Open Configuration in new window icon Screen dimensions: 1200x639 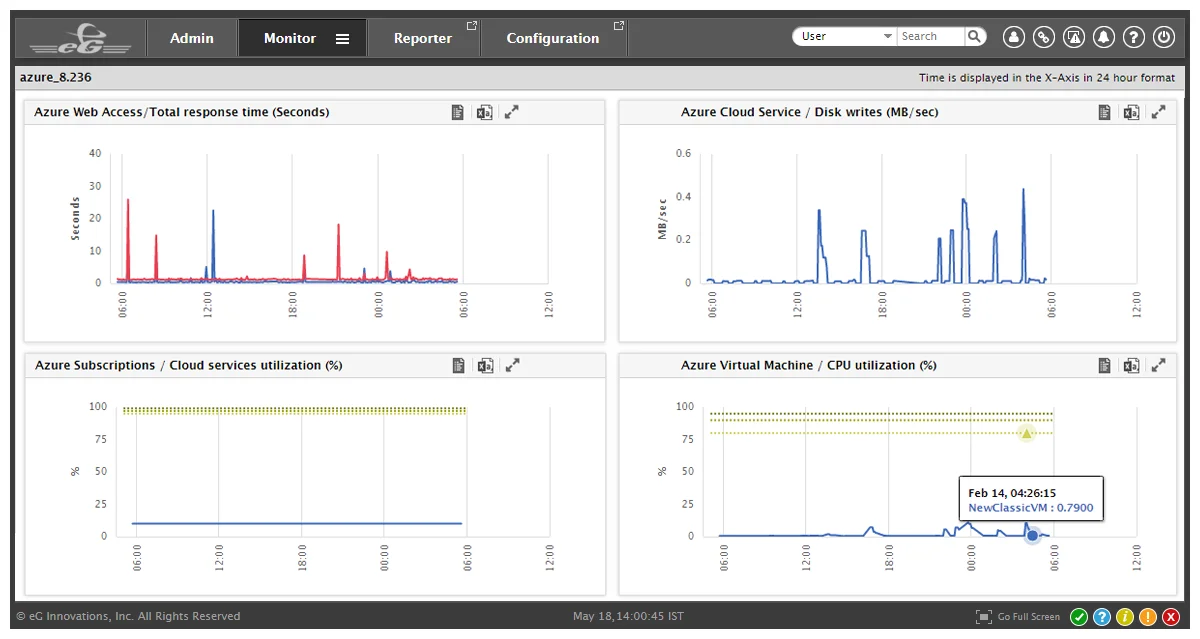618,25
